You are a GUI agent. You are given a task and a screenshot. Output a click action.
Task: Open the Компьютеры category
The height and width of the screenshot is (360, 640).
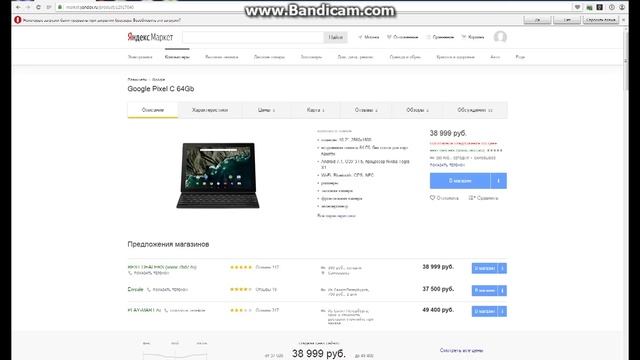tap(177, 57)
